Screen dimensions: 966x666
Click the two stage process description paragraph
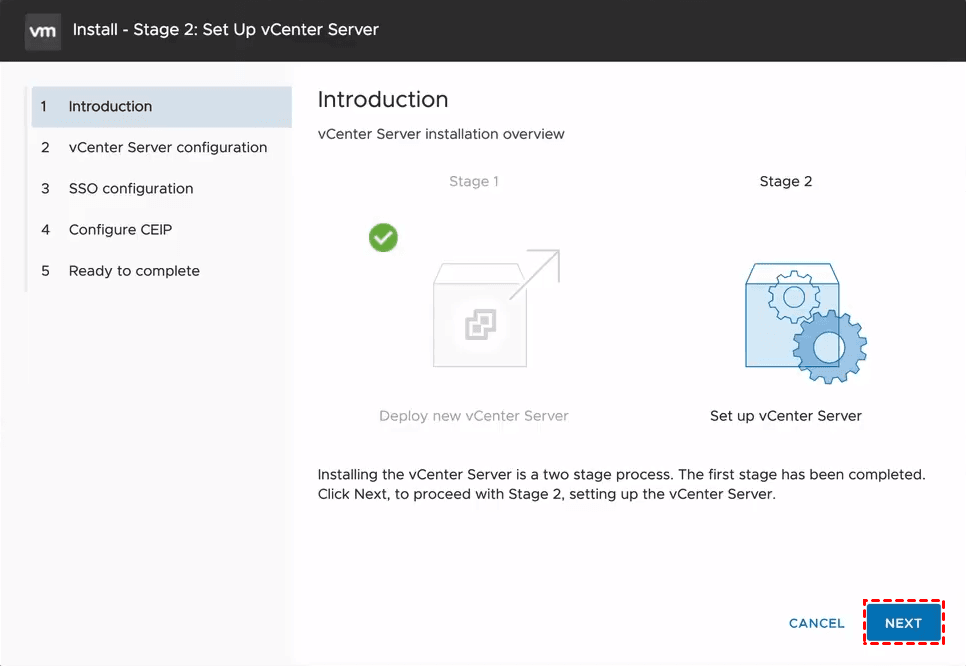pyautogui.click(x=621, y=484)
